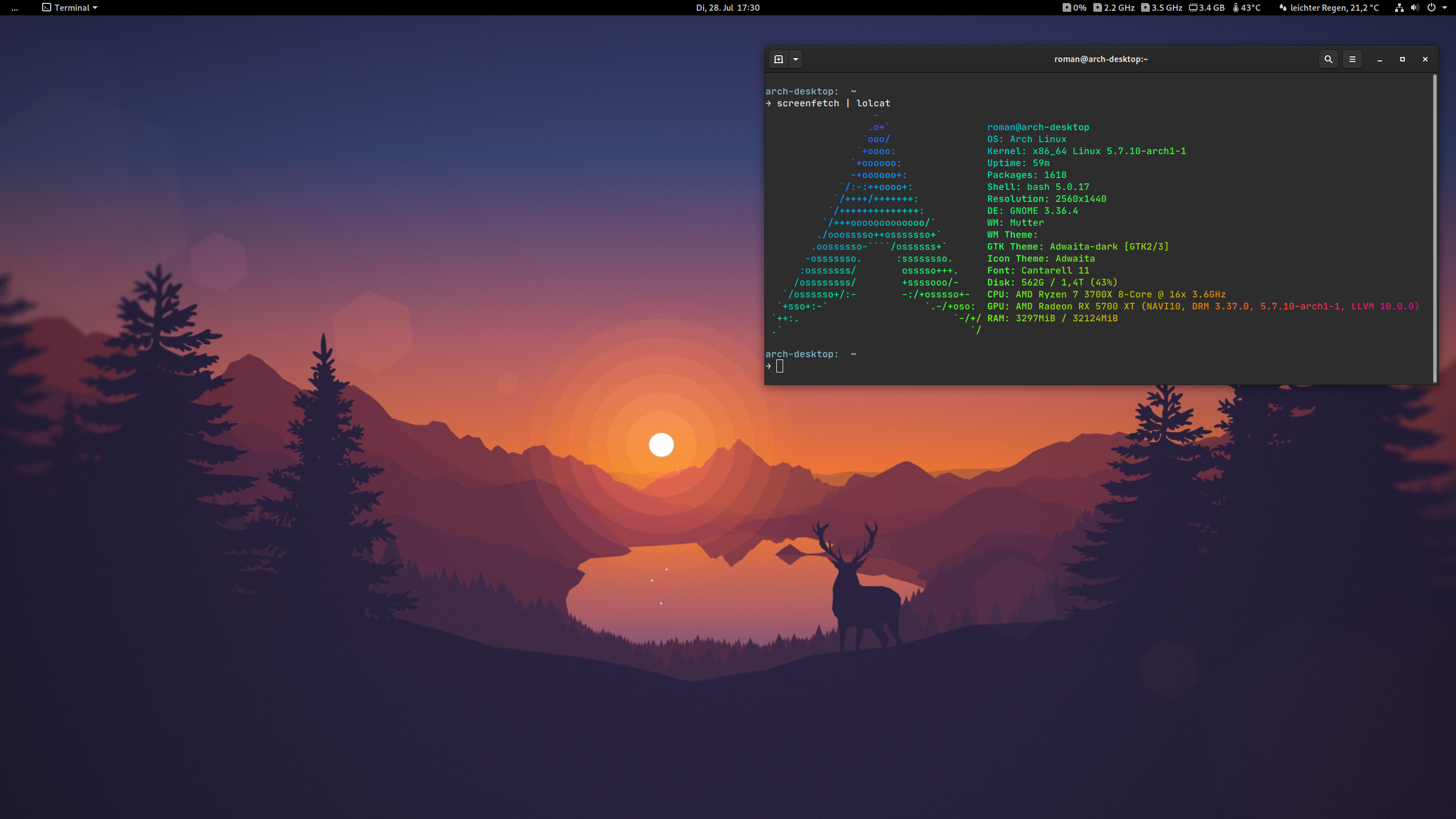Screen dimensions: 1456x819
Task: Open terminal search
Action: click(1329, 59)
